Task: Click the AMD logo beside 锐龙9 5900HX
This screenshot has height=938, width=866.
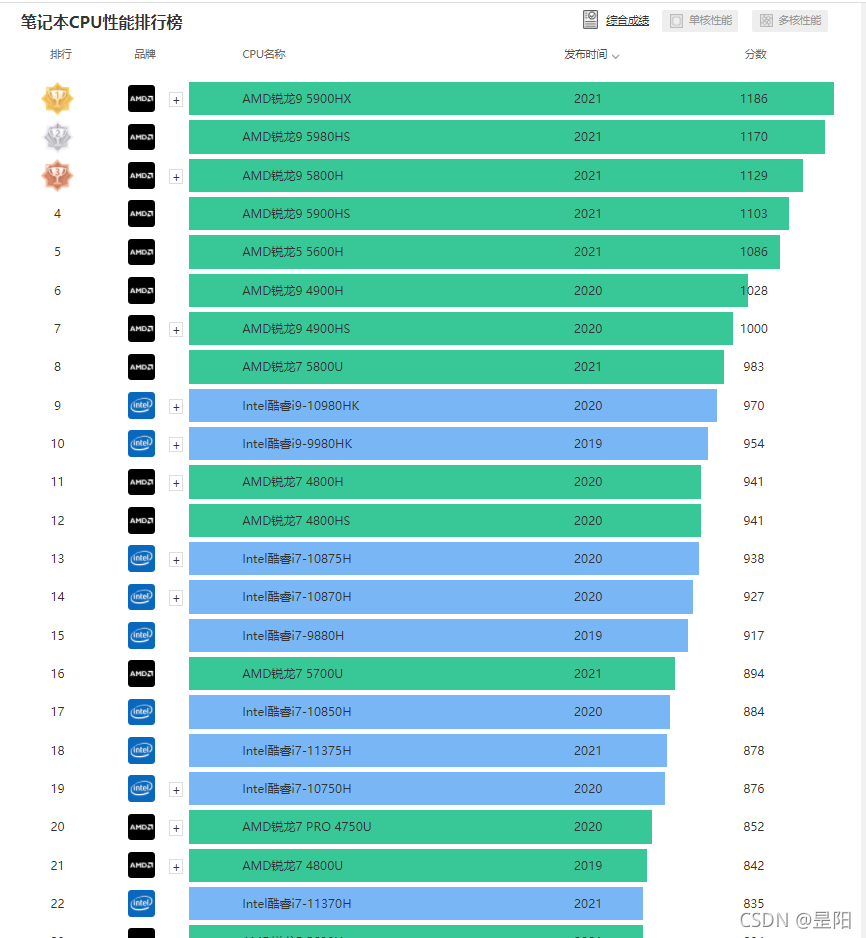Action: pos(142,99)
